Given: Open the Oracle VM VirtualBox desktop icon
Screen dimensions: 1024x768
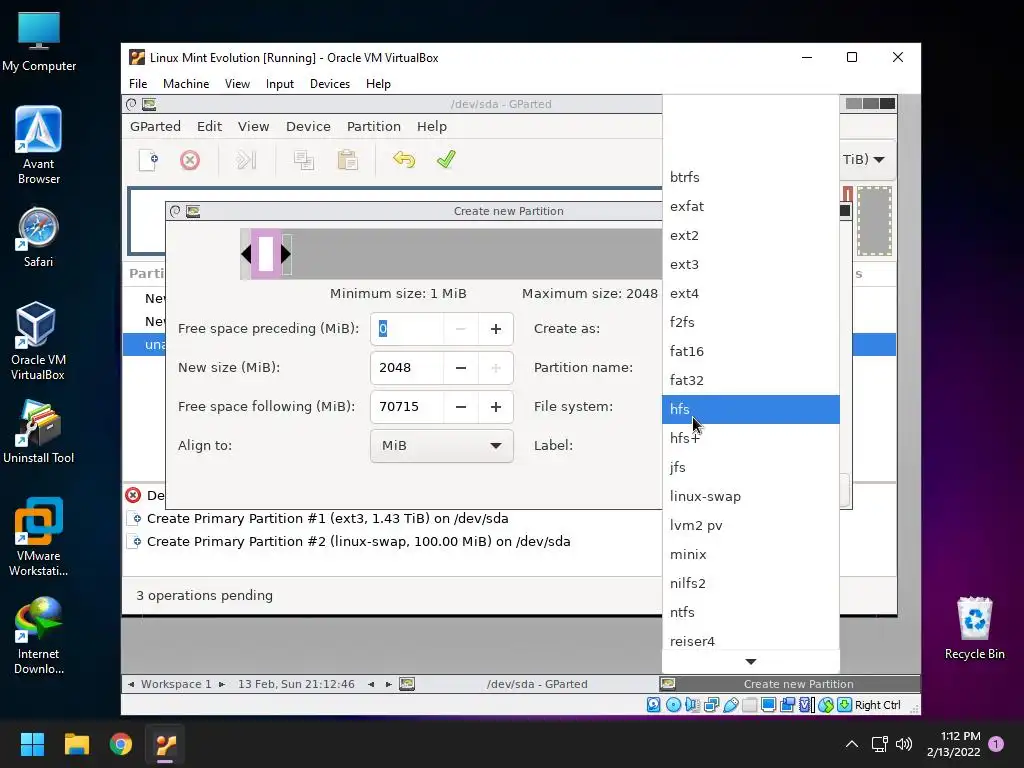Looking at the screenshot, I should point(38,341).
